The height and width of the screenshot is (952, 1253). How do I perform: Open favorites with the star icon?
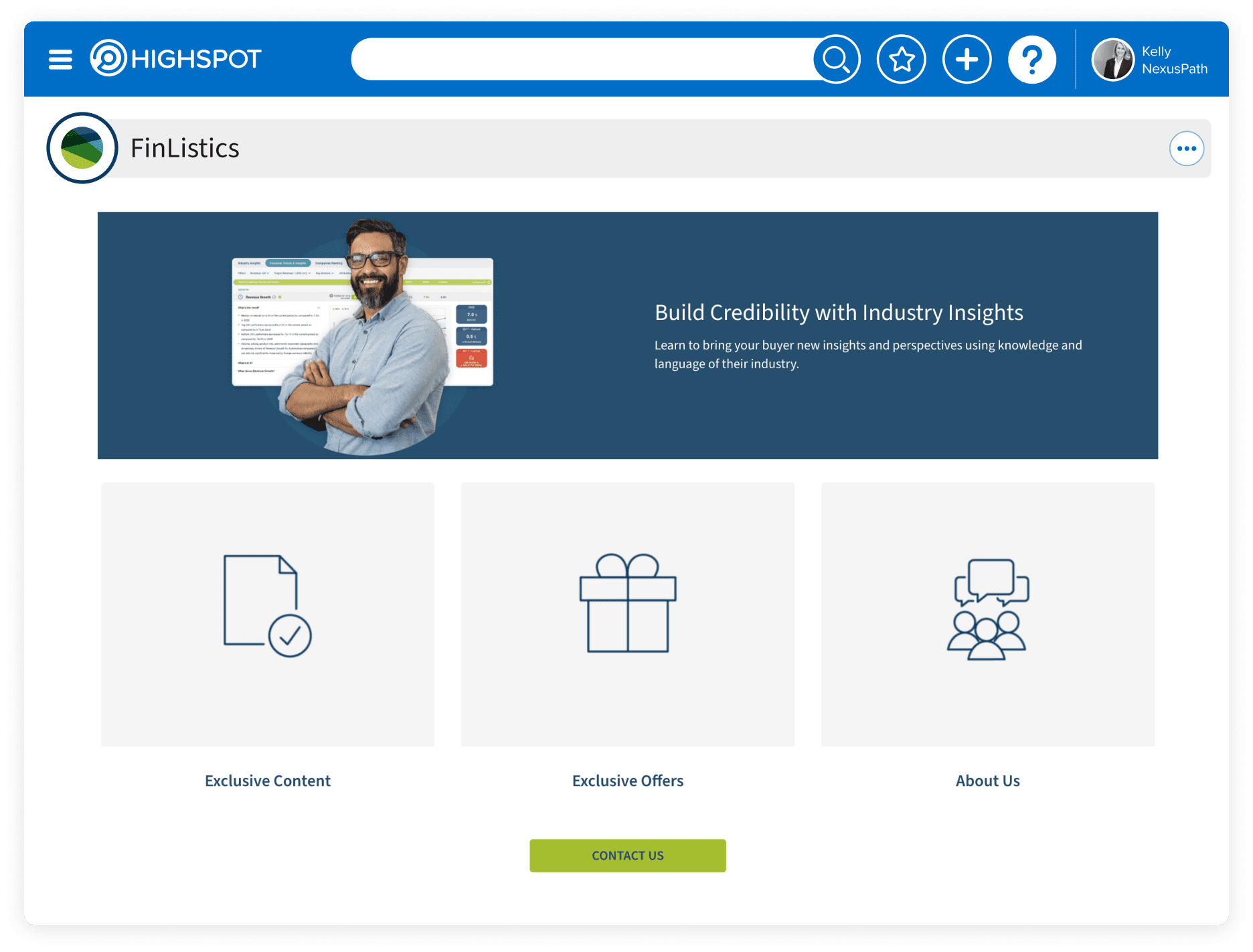coord(901,59)
